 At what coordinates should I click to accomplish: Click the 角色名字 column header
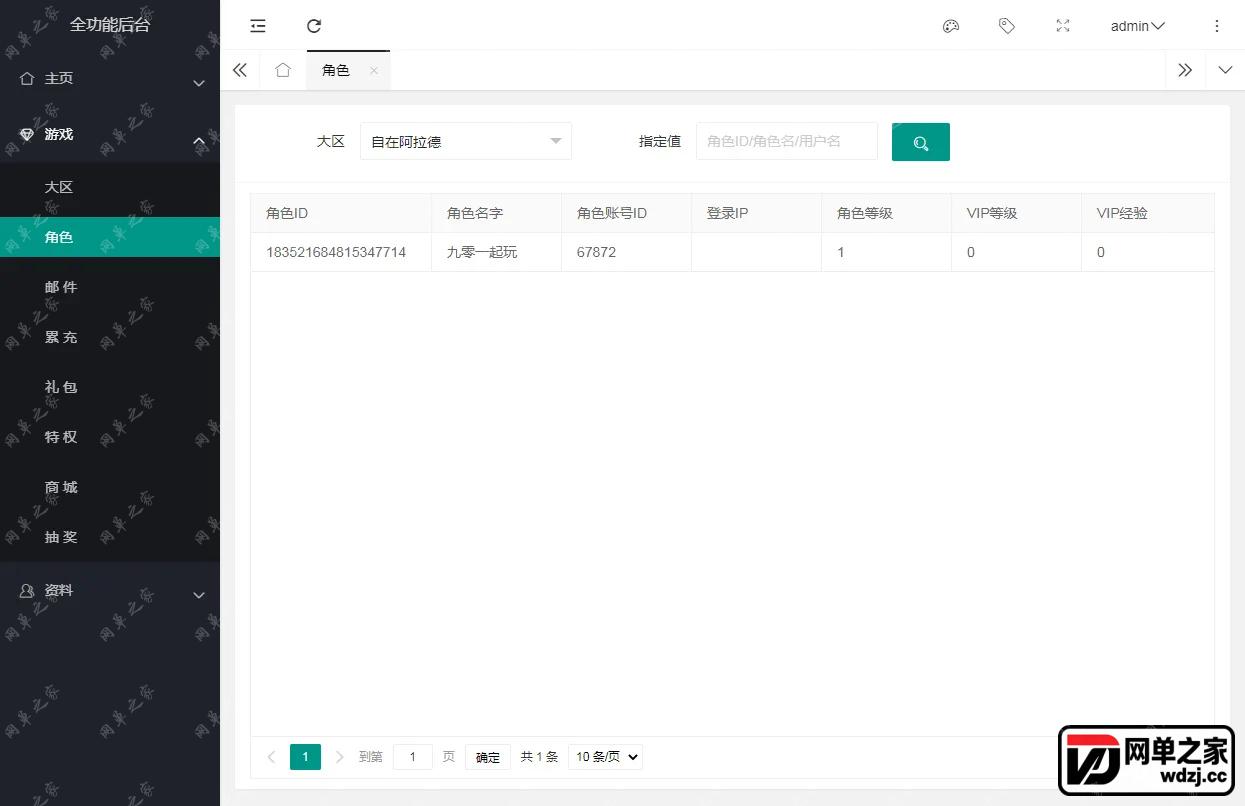[x=496, y=213]
